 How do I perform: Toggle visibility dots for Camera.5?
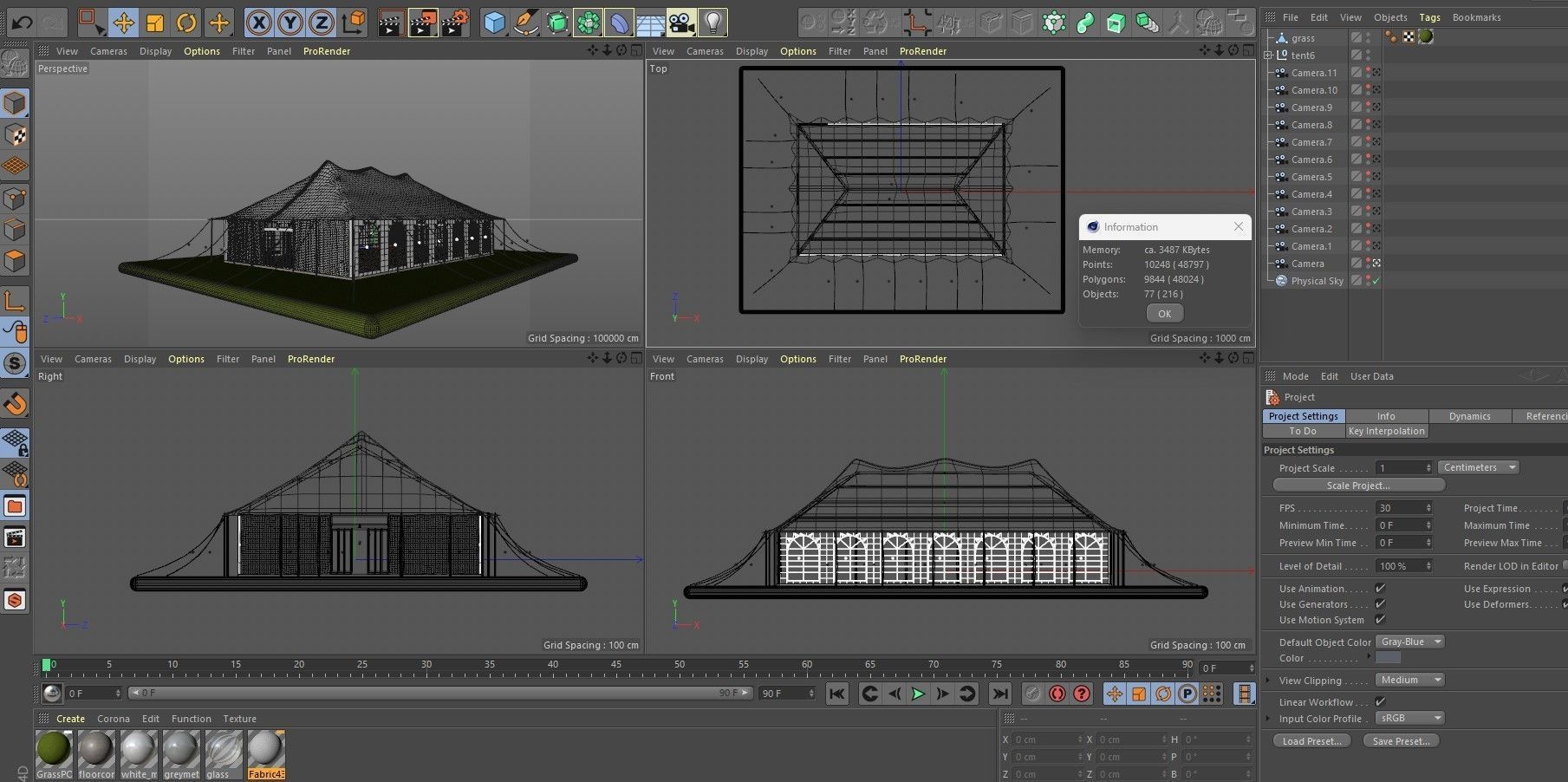tap(1369, 177)
